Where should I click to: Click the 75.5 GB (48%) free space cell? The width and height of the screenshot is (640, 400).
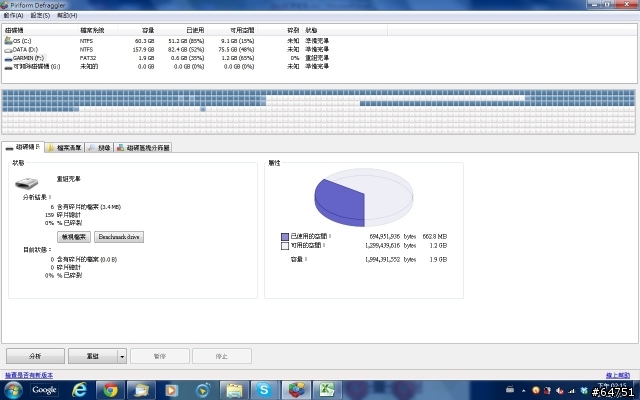[236, 49]
